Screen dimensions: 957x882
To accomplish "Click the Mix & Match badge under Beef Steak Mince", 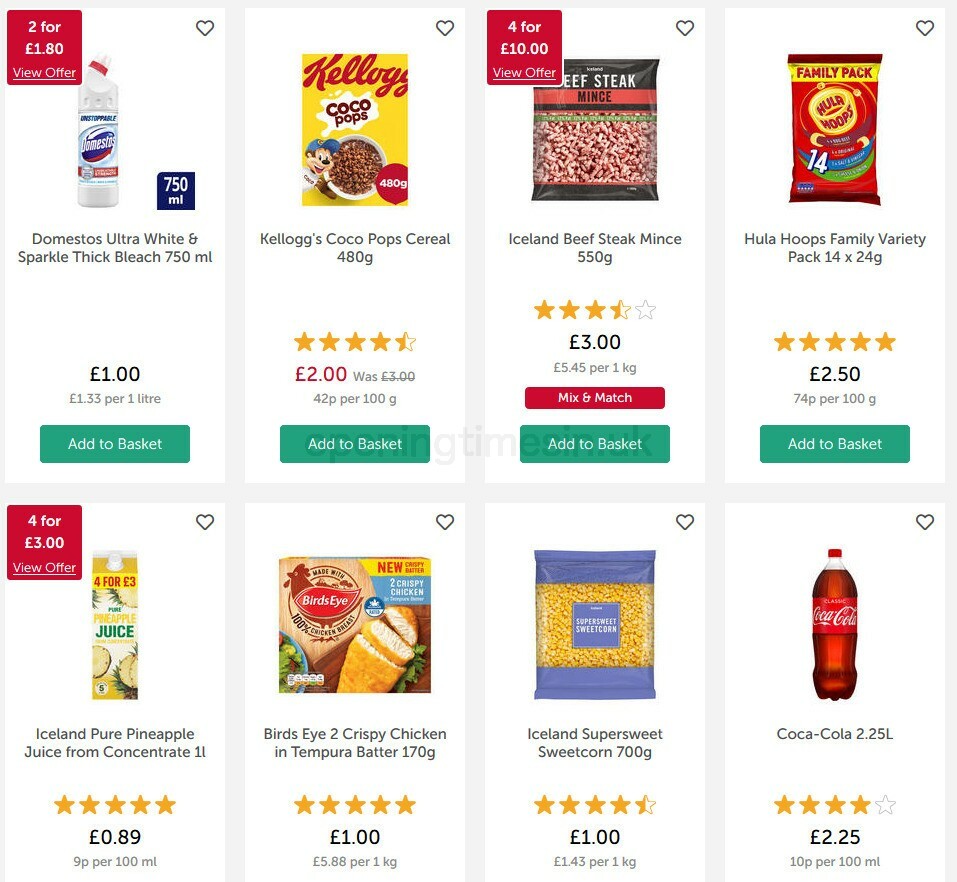I will coord(595,397).
